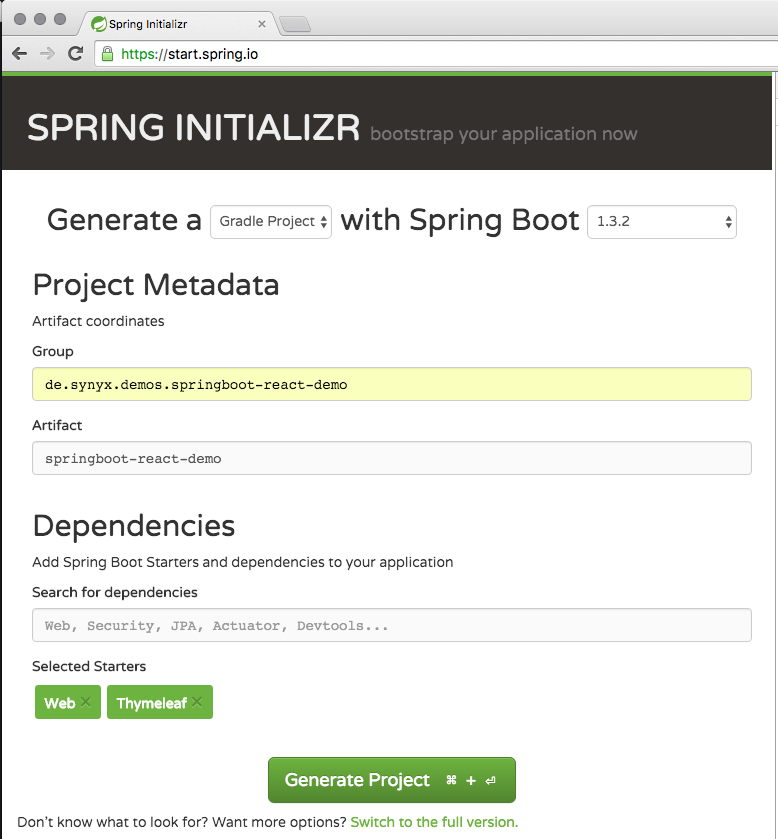Toggle the yellow highlighted Group field
This screenshot has width=778, height=839.
[x=390, y=384]
